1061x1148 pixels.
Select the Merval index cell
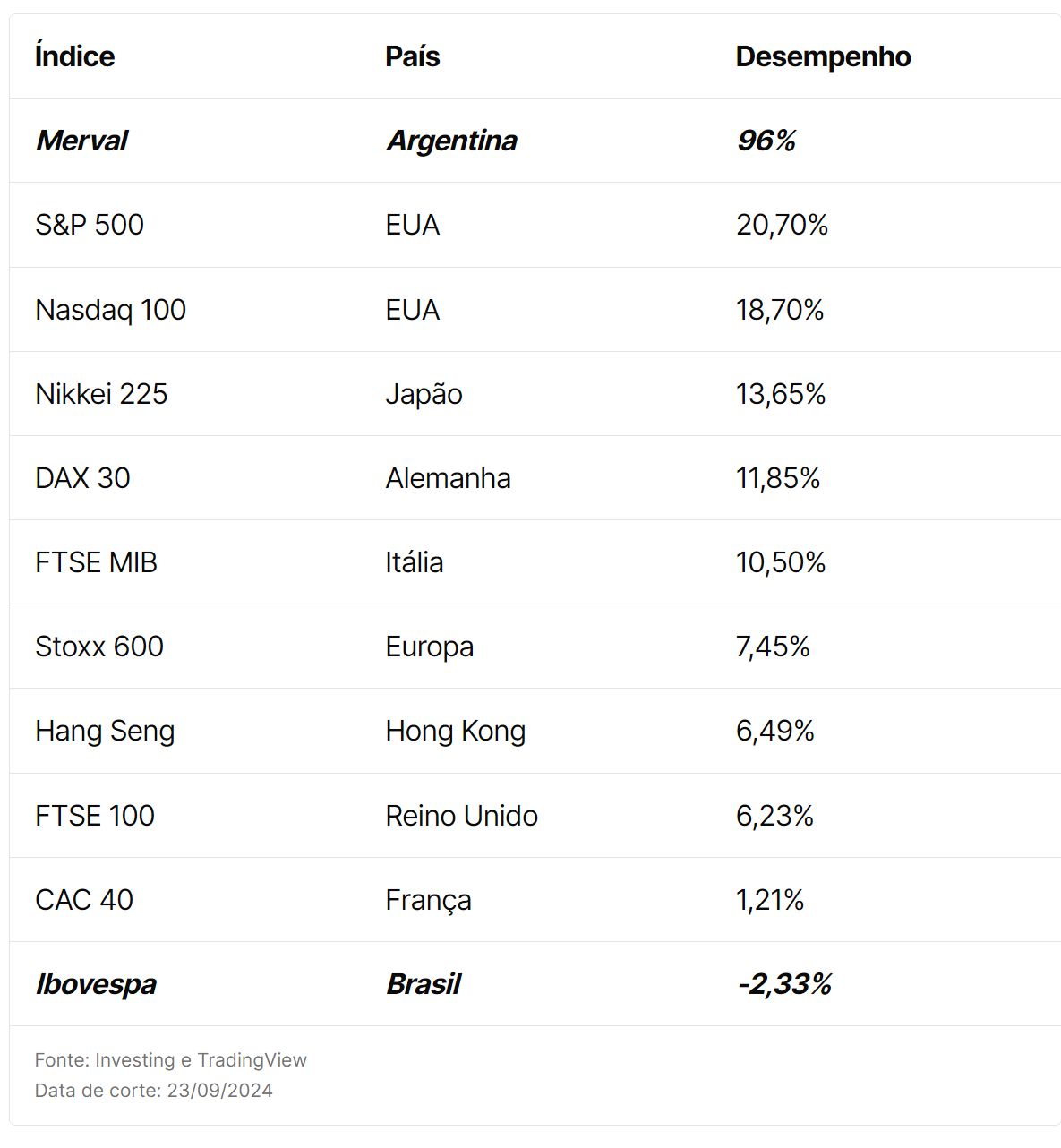click(x=81, y=141)
